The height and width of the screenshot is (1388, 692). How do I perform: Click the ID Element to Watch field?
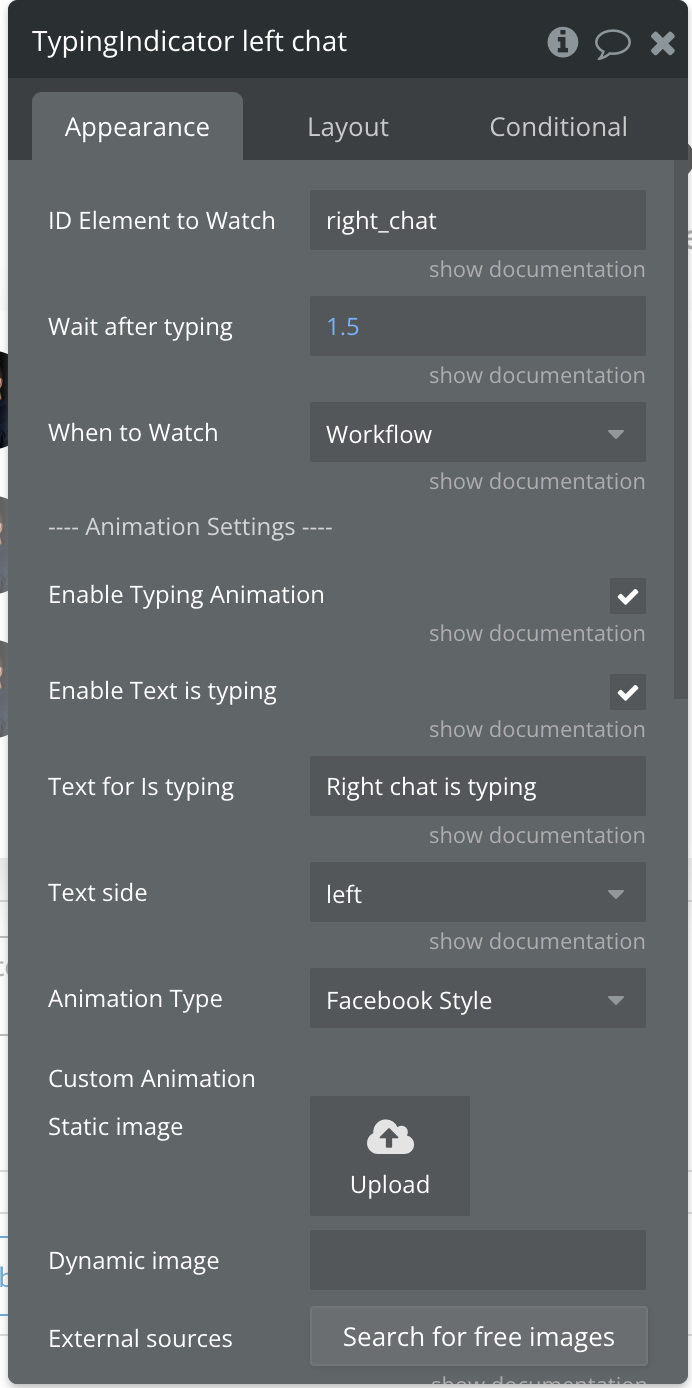point(478,221)
